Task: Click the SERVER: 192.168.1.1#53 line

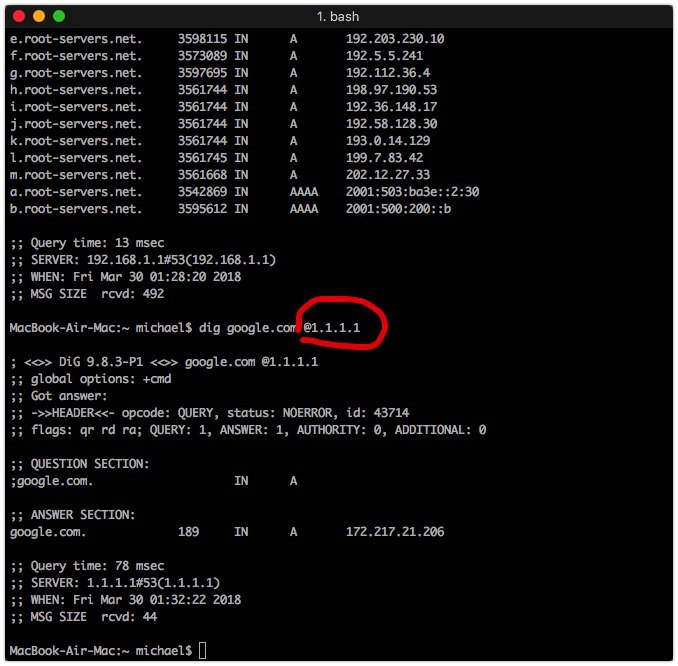Action: 143,260
